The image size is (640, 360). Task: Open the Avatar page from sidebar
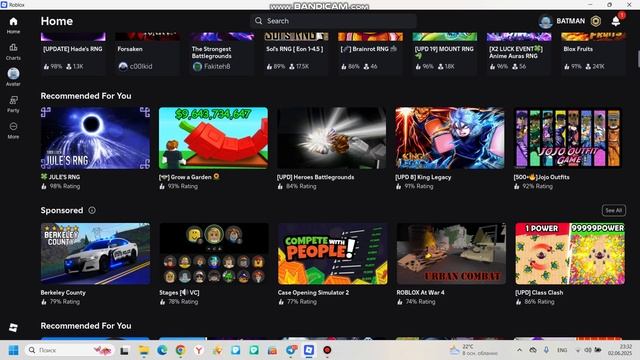tap(13, 77)
